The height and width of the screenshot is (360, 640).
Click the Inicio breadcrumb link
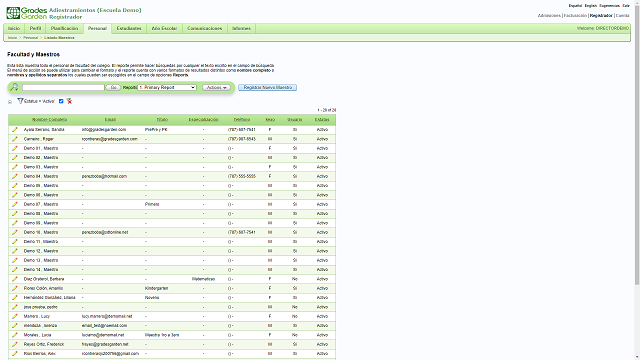click(12, 38)
